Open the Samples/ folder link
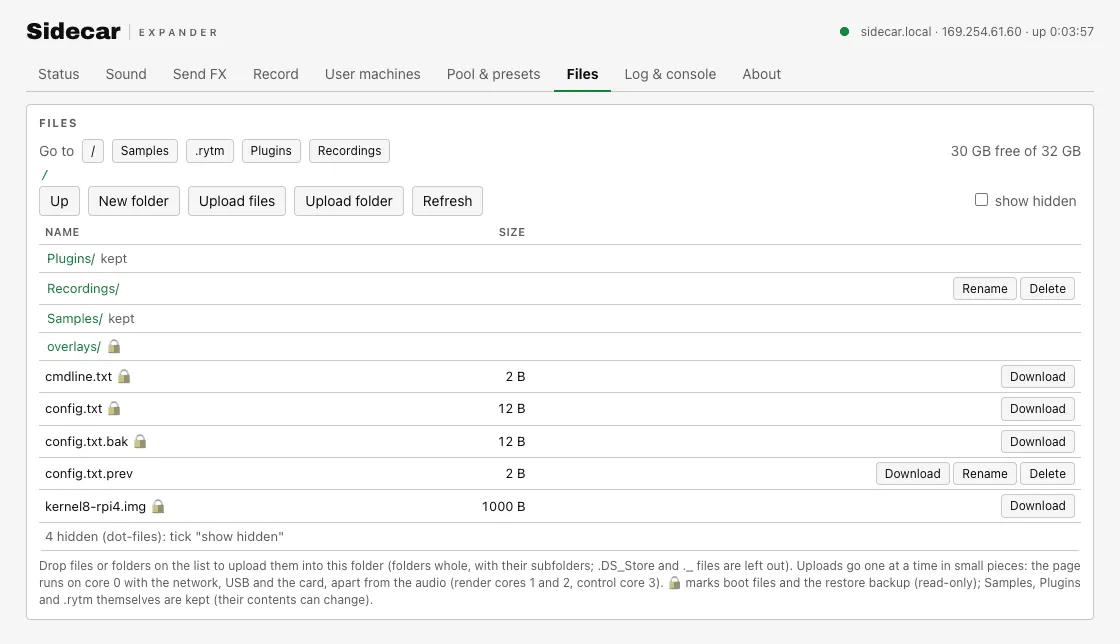 75,318
